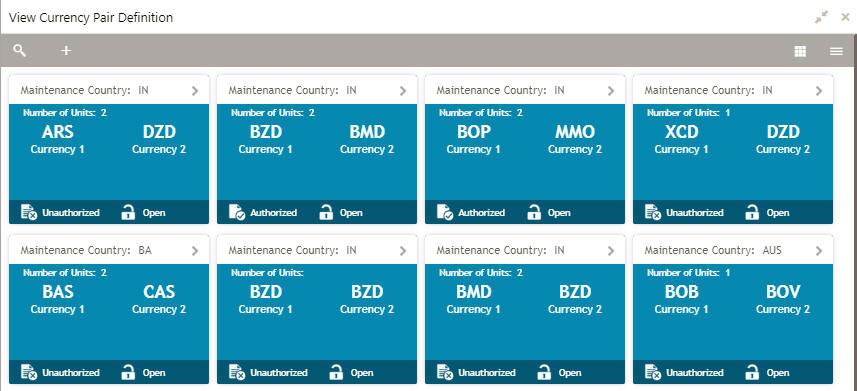Add a new currency pair with plus icon
The width and height of the screenshot is (857, 391).
click(66, 51)
